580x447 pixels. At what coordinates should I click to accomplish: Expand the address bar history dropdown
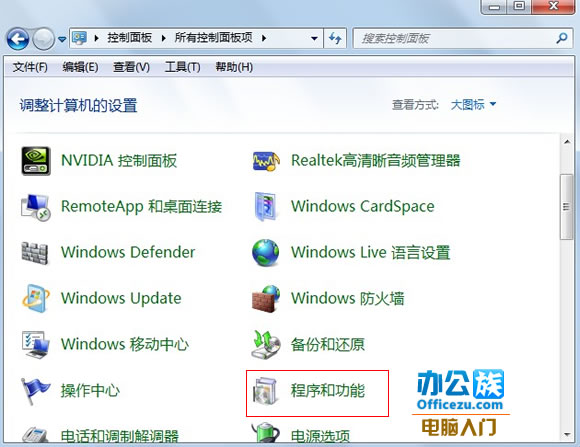(x=314, y=38)
